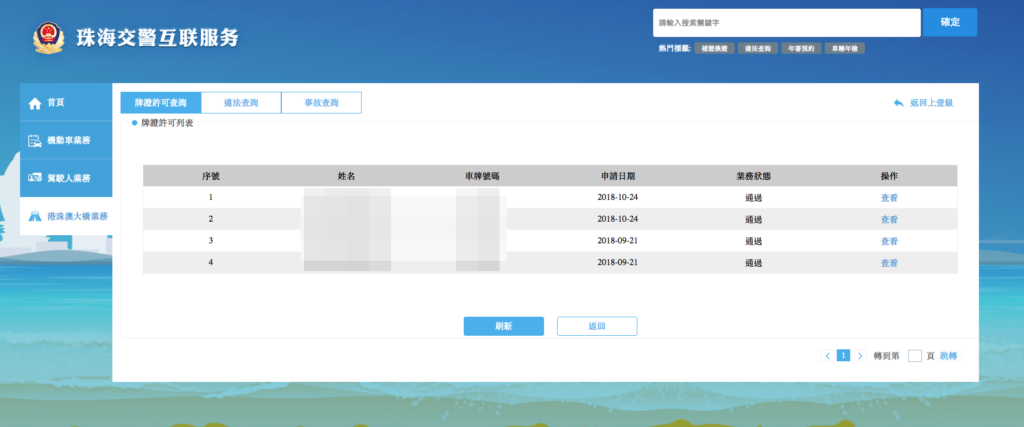The image size is (1024, 427).
Task: Switch to the 事故查詢 tab
Action: pos(321,102)
